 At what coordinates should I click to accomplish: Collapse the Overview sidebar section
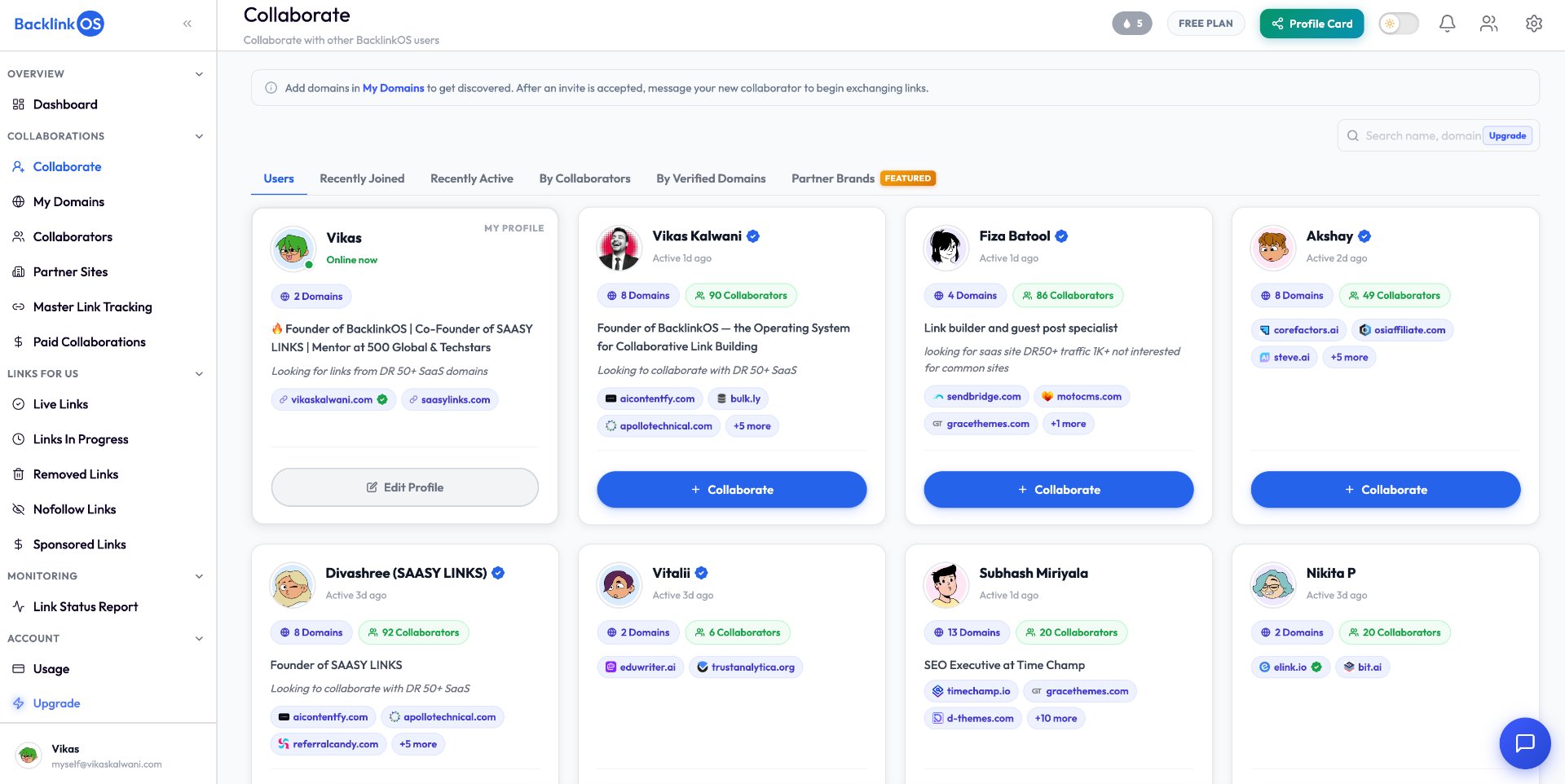click(199, 74)
